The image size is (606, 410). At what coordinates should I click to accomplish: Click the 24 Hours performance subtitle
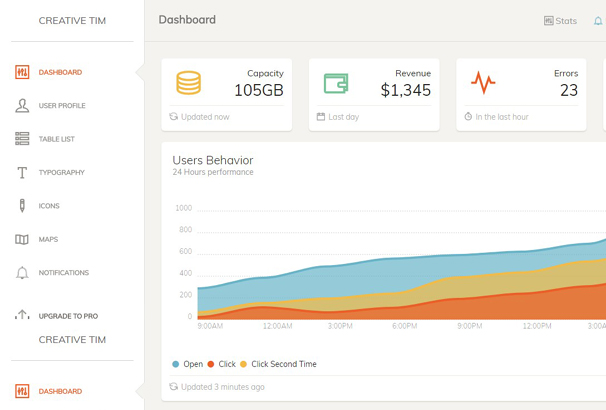213,172
